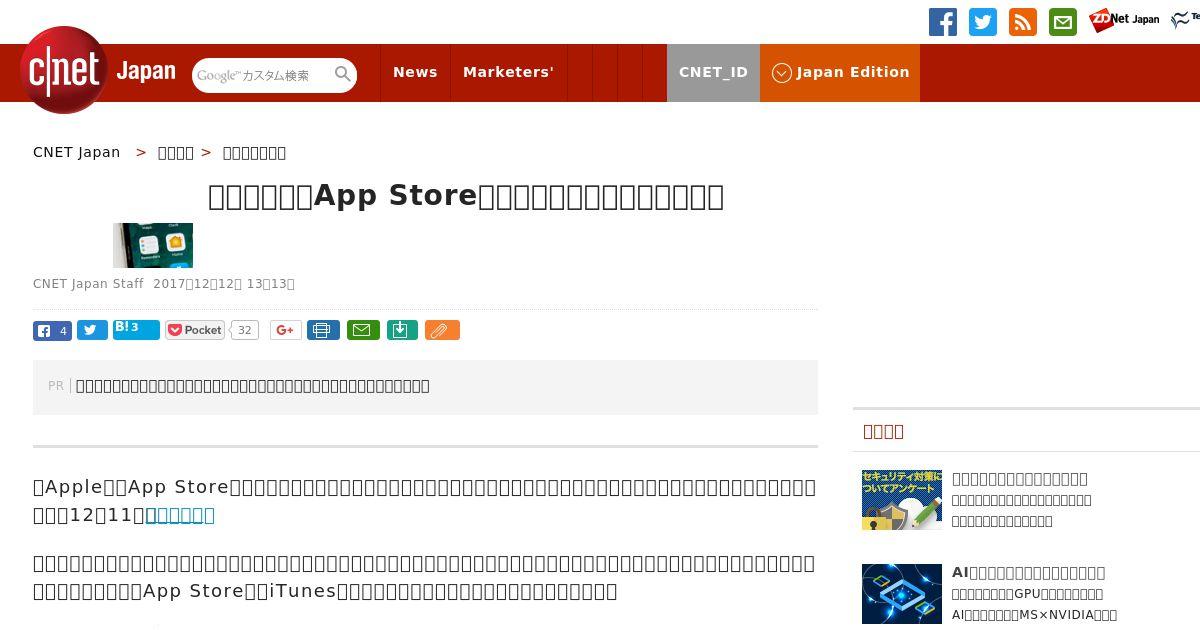Open the sidebar headline starting with AI

point(1028,573)
